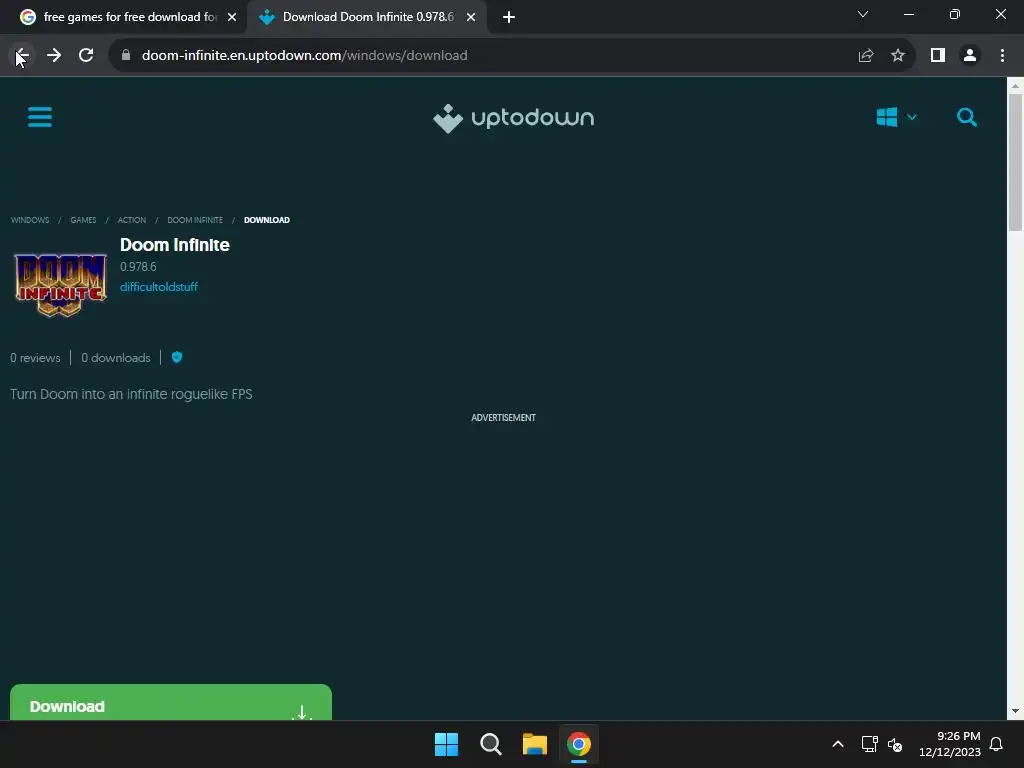This screenshot has height=768, width=1024.
Task: Click the muted volume tray icon
Action: [x=895, y=744]
